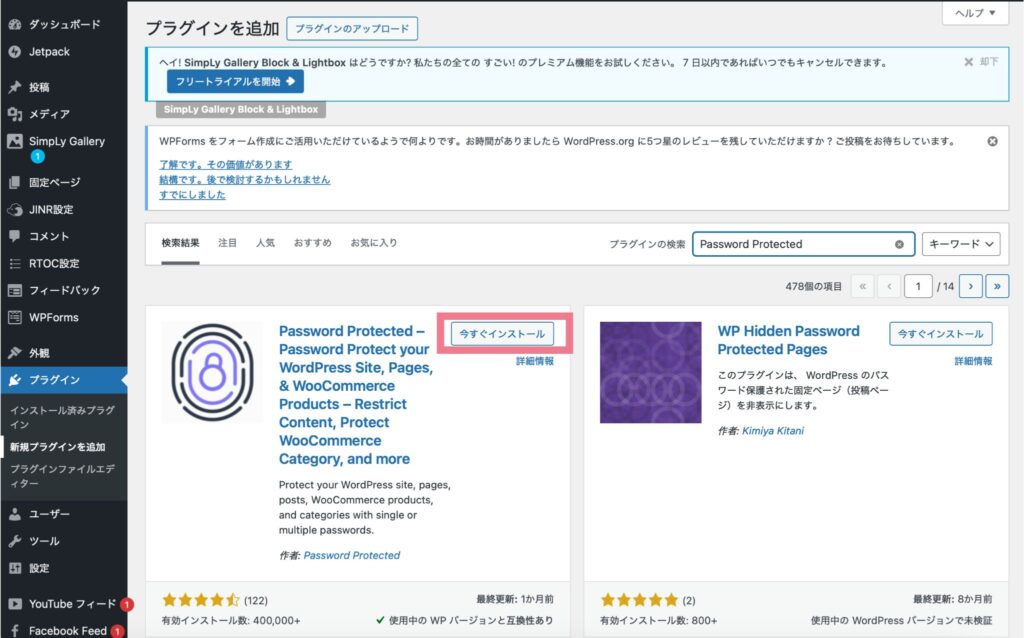
Task: Jump to last results page
Action: click(x=997, y=286)
